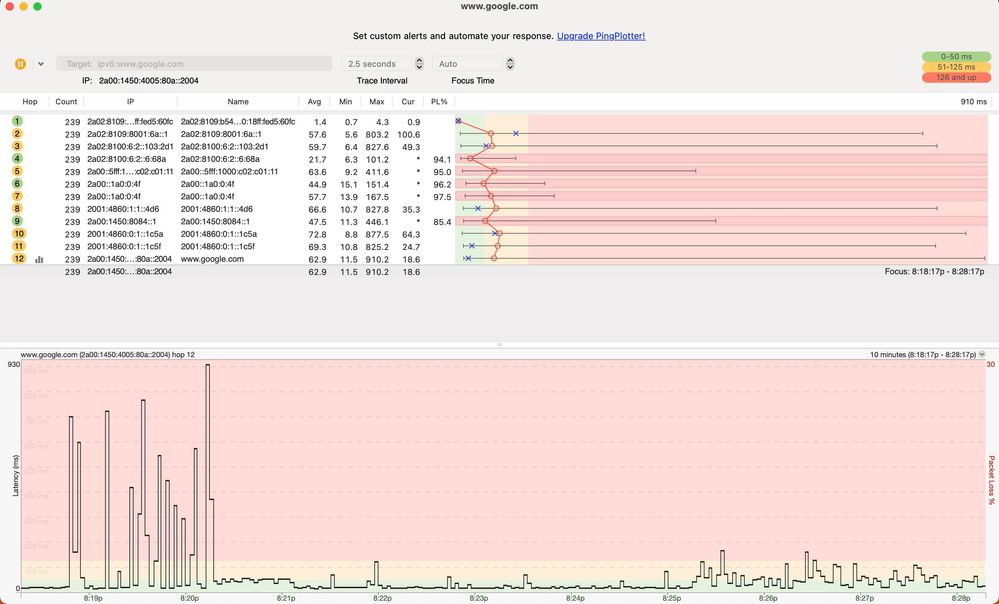Sort by the Min column header
The height and width of the screenshot is (604, 999).
(x=345, y=102)
